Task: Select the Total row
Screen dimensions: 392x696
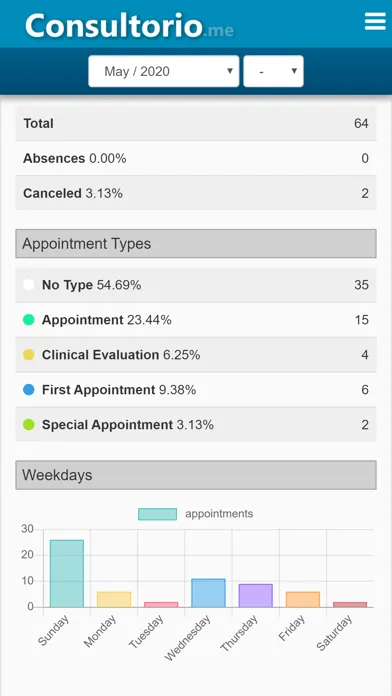Action: (196, 123)
